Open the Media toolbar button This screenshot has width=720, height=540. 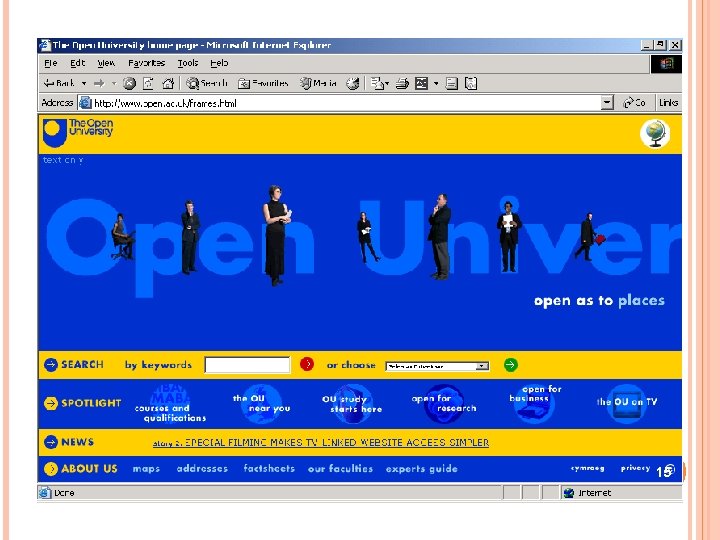point(318,83)
